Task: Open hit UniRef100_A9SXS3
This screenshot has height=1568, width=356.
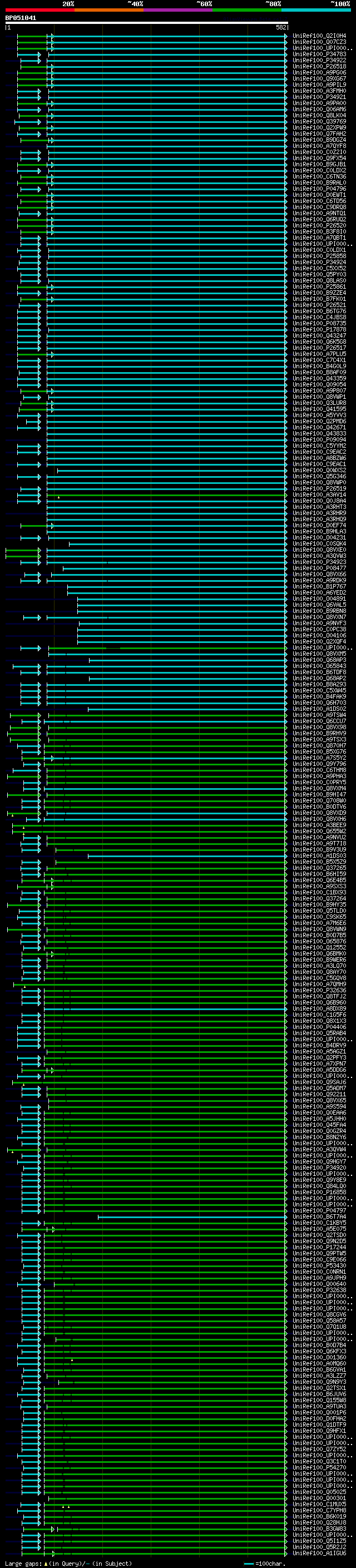Action: [x=319, y=886]
